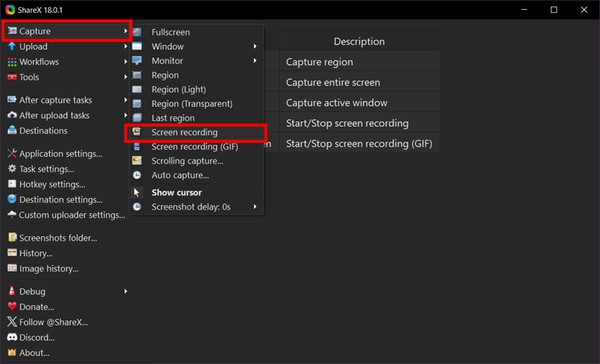Click the Monitor icon in Capture menu
Image resolution: width=600 pixels, height=364 pixels.
point(137,60)
